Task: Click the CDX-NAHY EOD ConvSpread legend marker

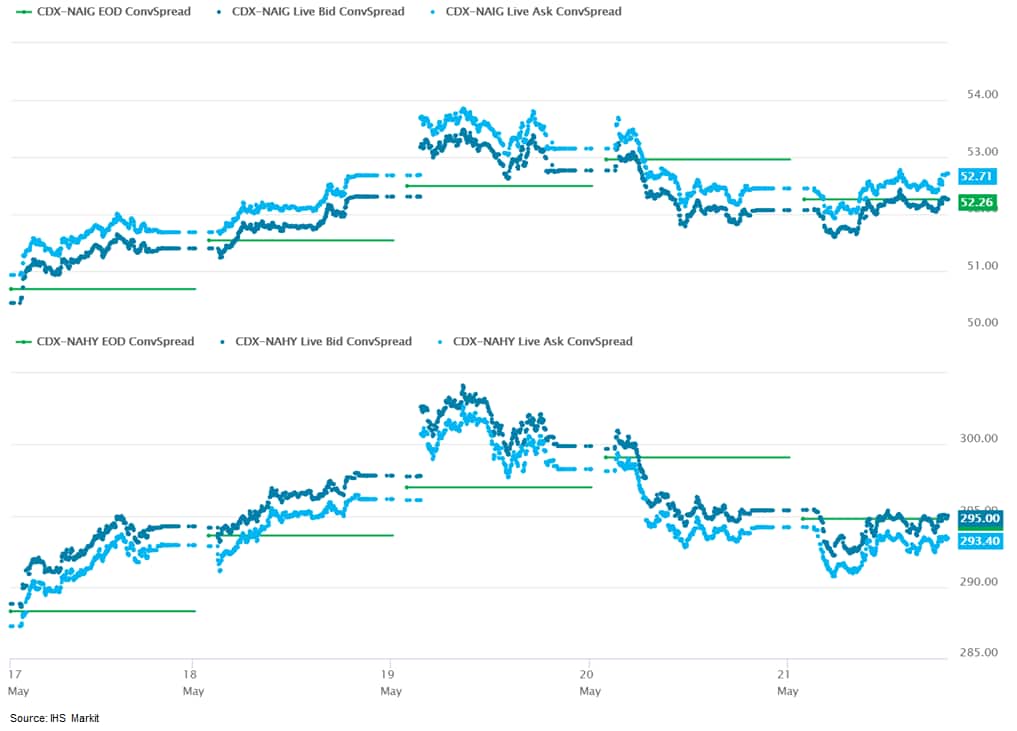Action: [x=24, y=341]
